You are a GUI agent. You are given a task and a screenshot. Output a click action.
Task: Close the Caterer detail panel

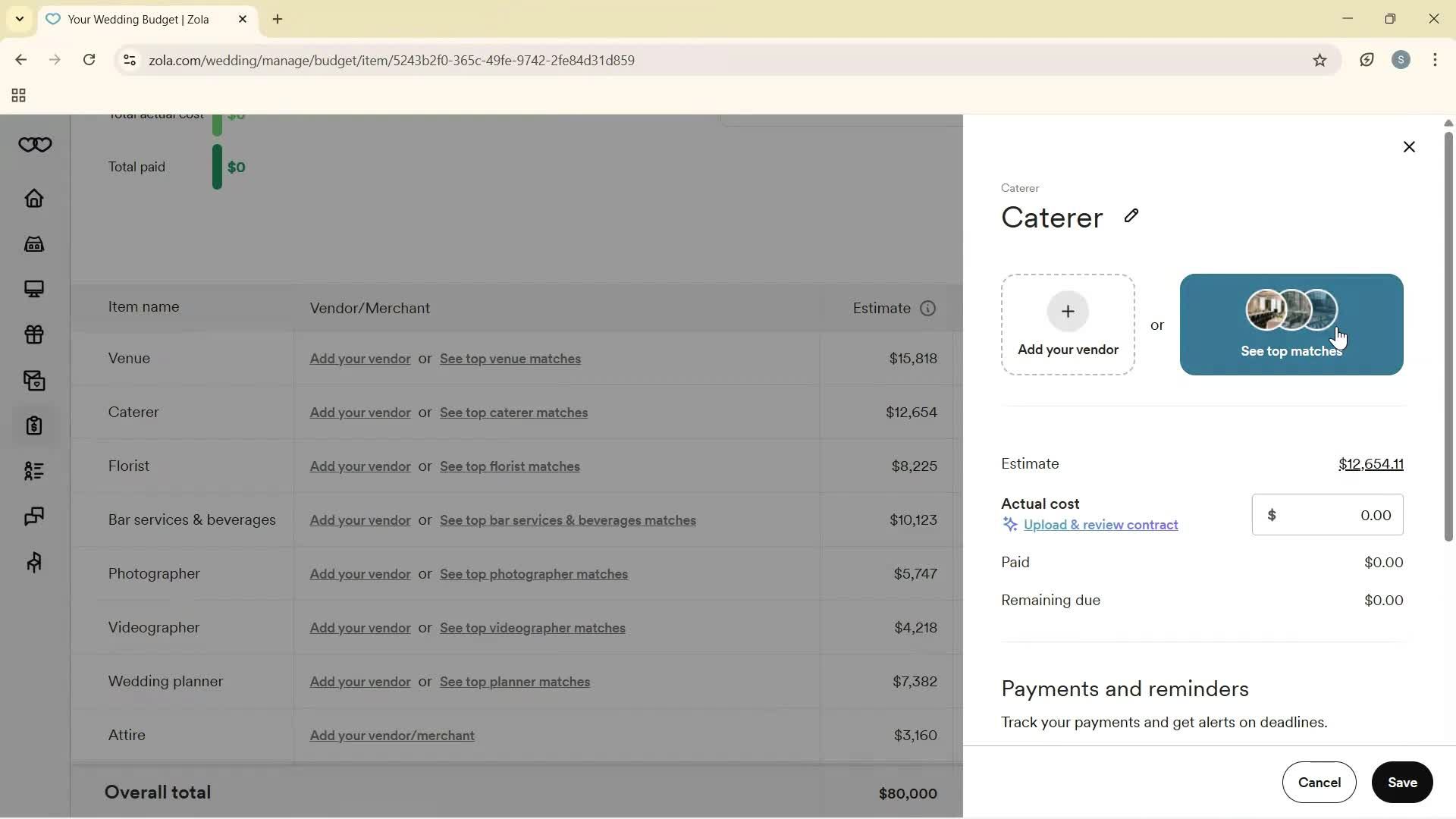pyautogui.click(x=1410, y=146)
